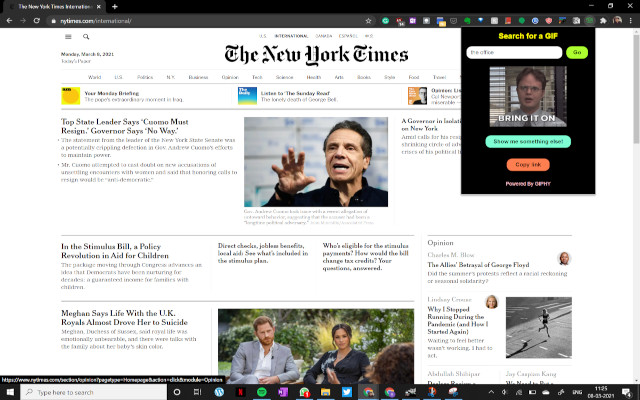Open the Grammarly extension icon
This screenshot has width=640, height=400.
click(385, 21)
